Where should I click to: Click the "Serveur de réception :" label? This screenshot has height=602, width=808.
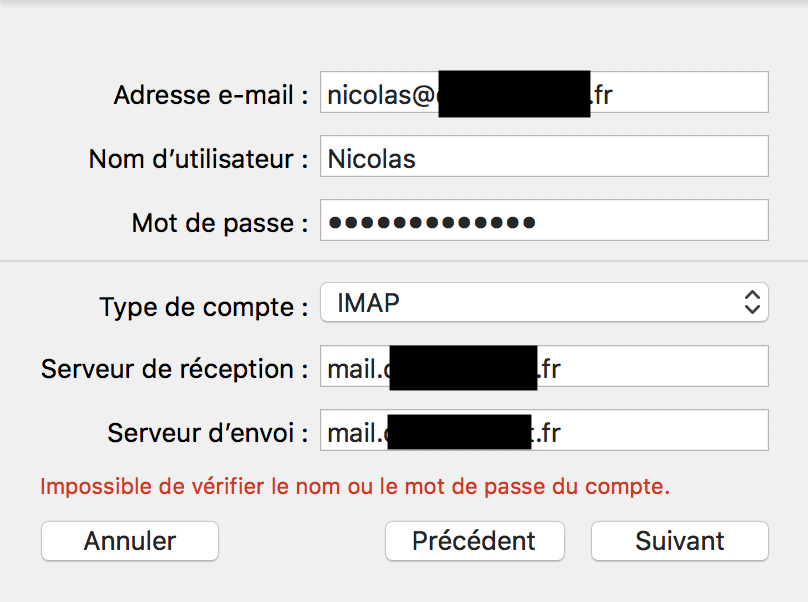tap(174, 369)
